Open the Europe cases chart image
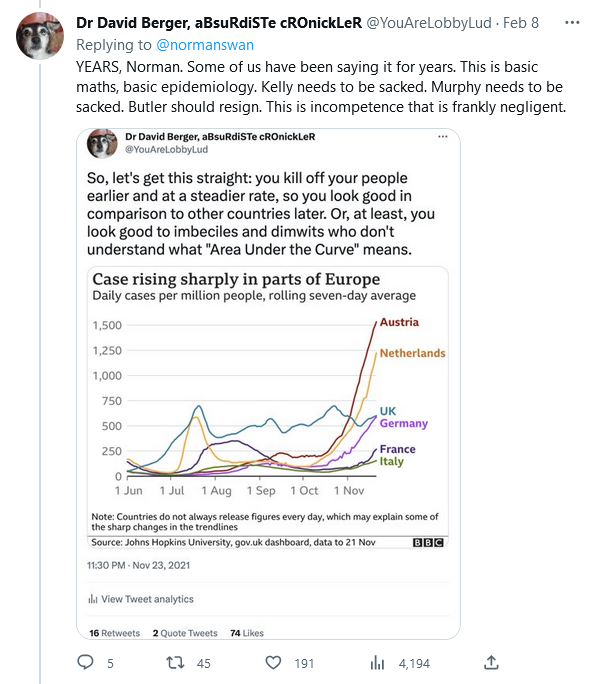 (x=268, y=407)
